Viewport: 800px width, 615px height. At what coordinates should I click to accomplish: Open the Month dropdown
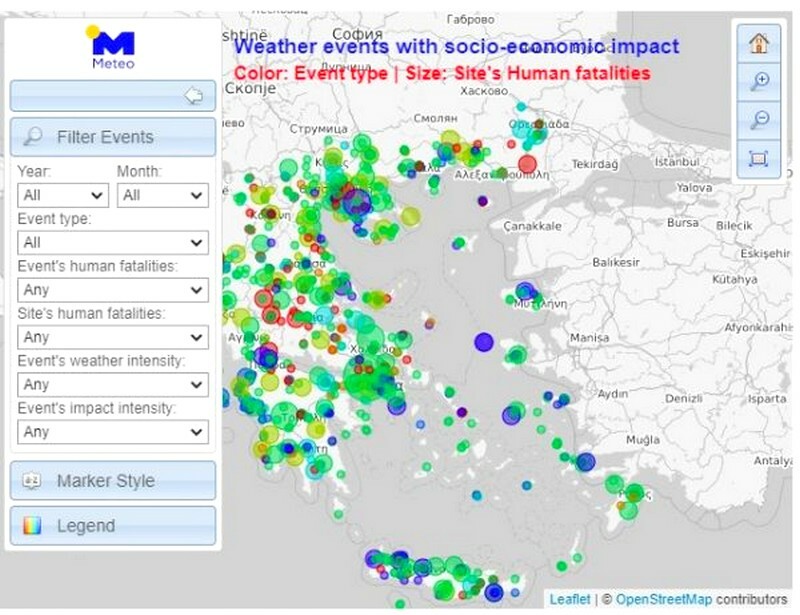point(162,195)
